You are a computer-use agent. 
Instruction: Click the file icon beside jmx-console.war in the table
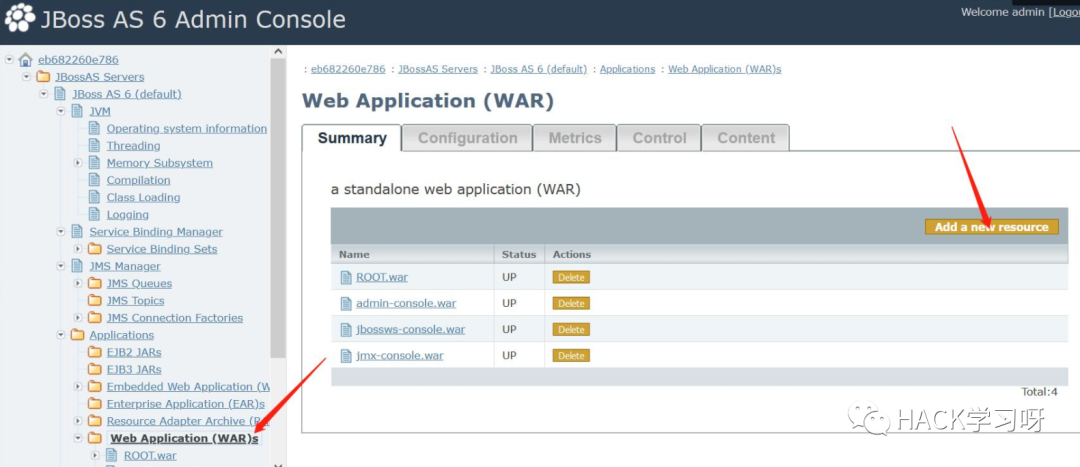coord(346,356)
